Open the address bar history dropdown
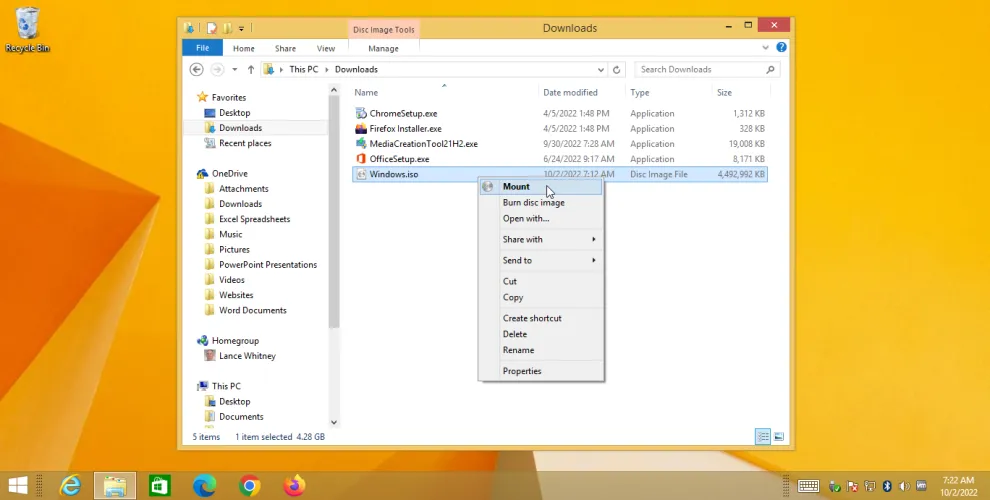Screen dimensions: 990x500 600,70
